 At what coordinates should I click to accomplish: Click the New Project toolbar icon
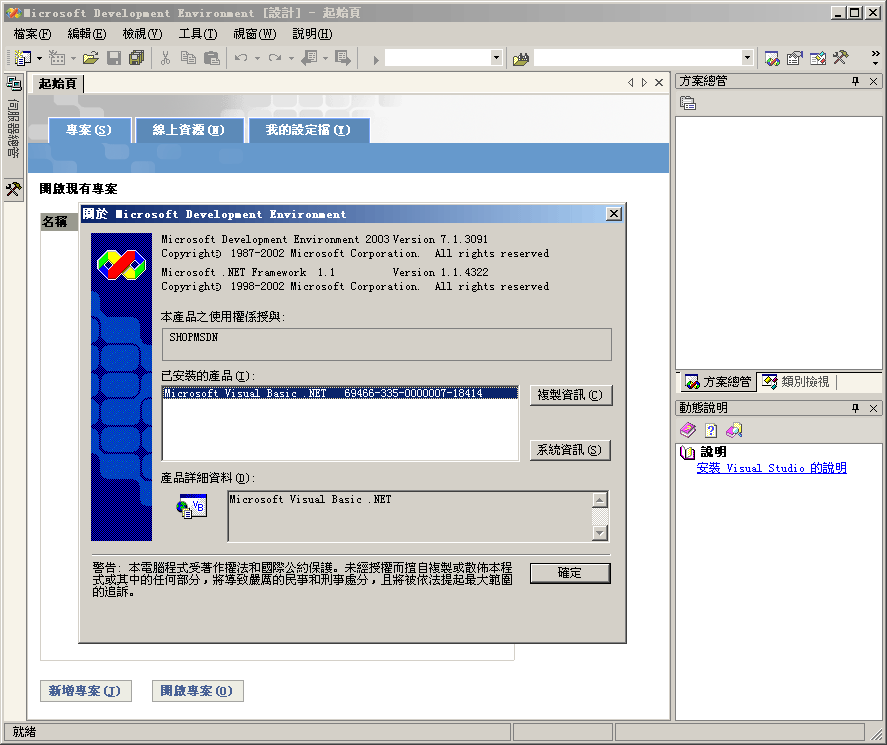click(x=23, y=58)
